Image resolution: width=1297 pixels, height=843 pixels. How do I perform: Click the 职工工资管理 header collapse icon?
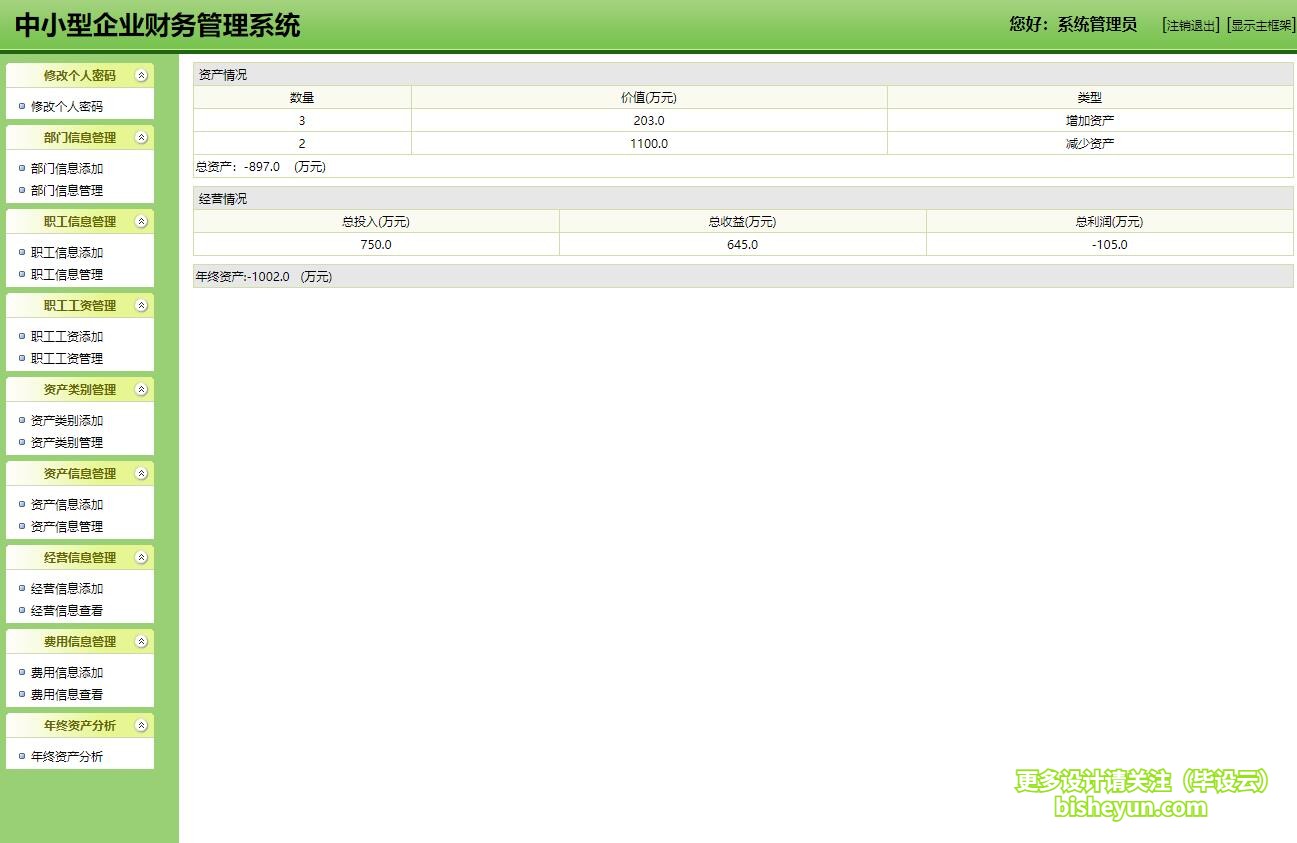141,306
